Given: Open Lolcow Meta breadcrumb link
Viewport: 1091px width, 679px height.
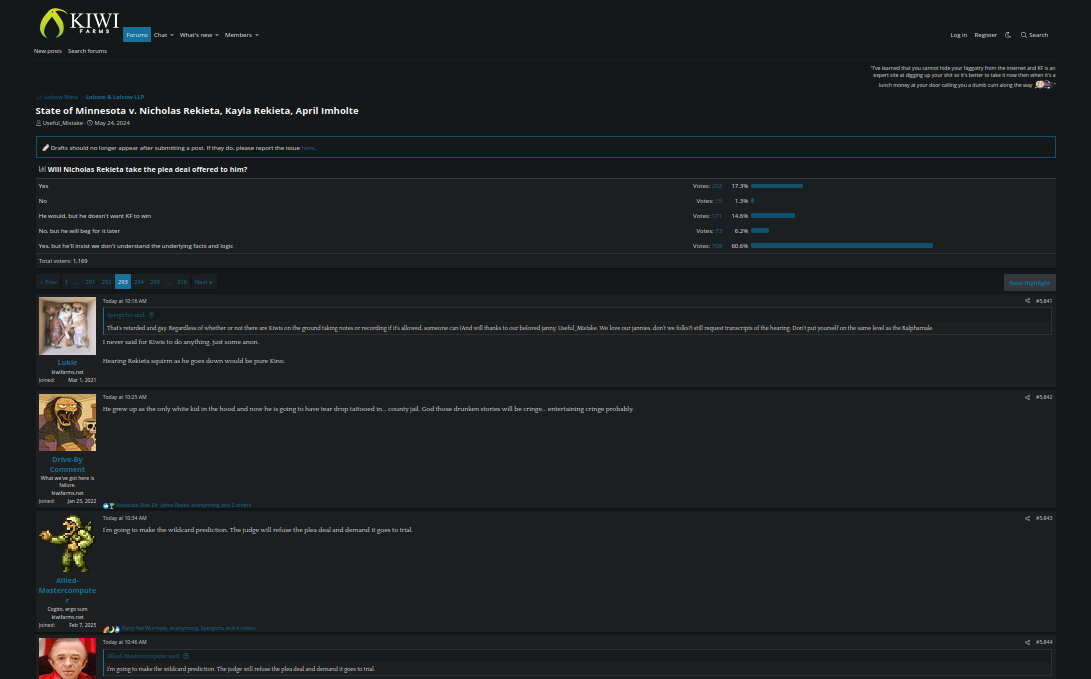Looking at the screenshot, I should 61,97.
